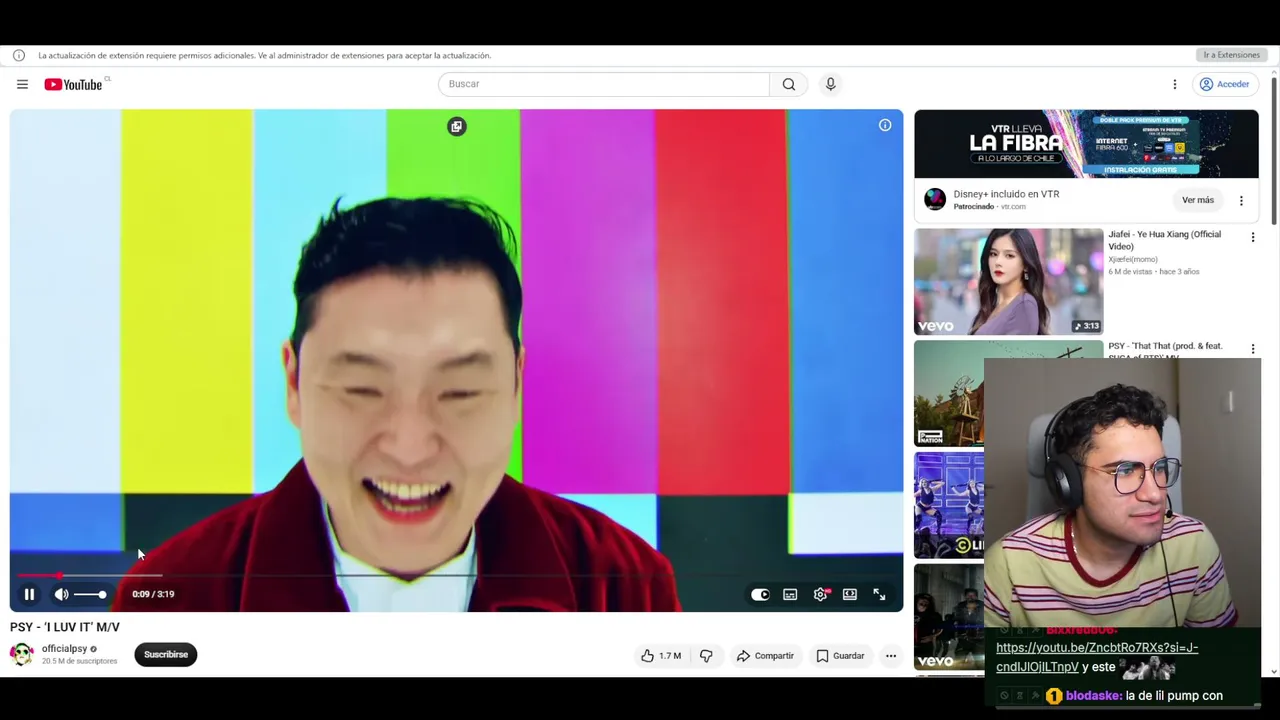Dislike the video

coord(706,656)
